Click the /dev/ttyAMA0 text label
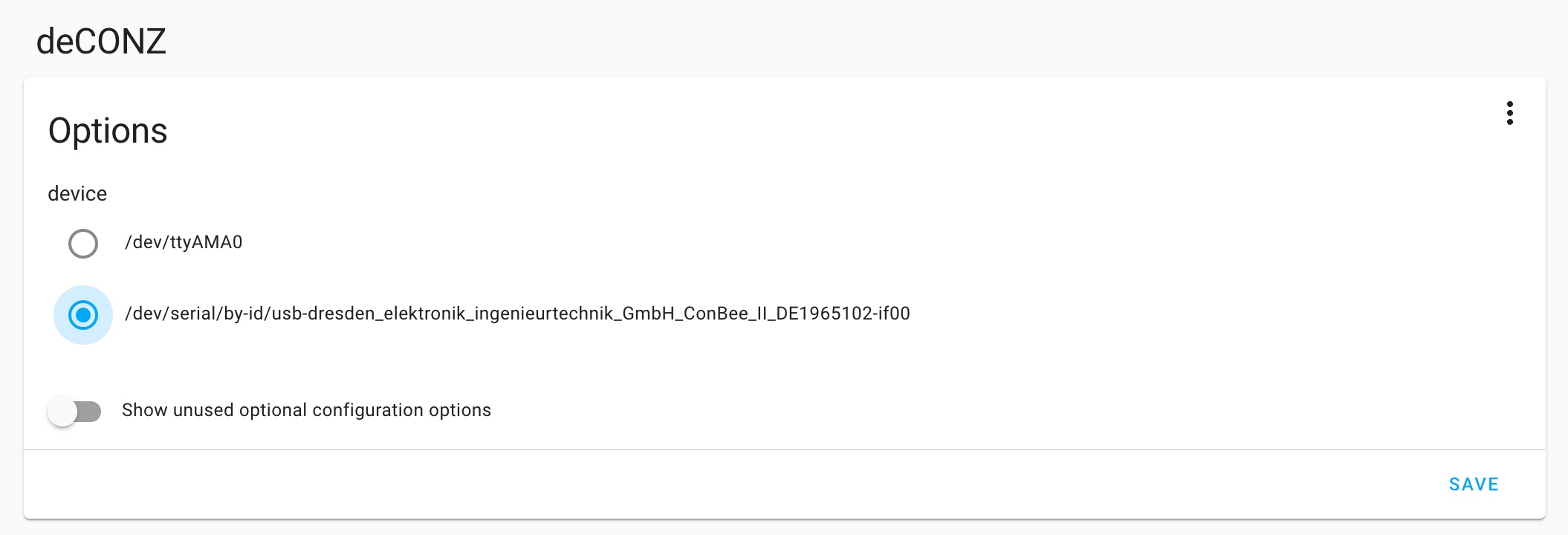 coord(184,242)
